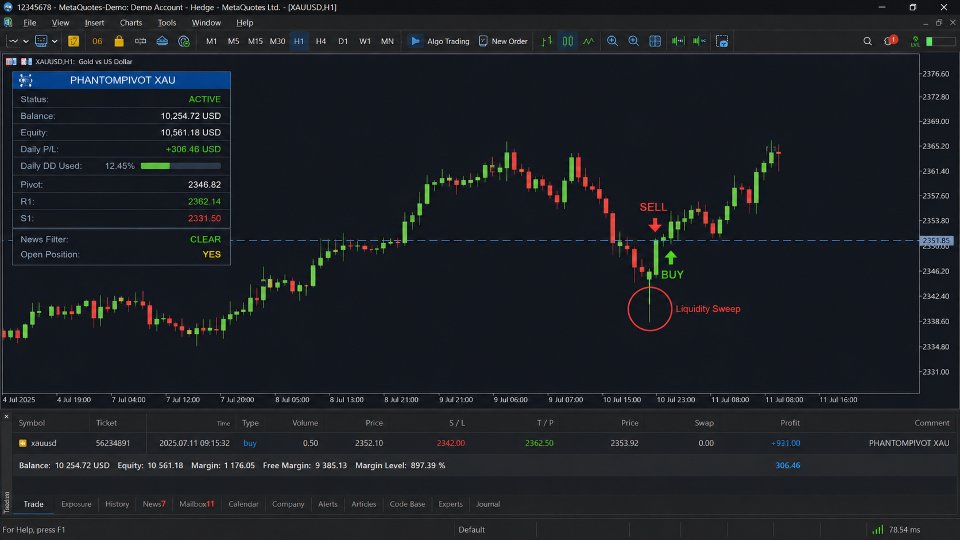Open the Calendar tab
This screenshot has height=540, width=960.
pos(243,504)
